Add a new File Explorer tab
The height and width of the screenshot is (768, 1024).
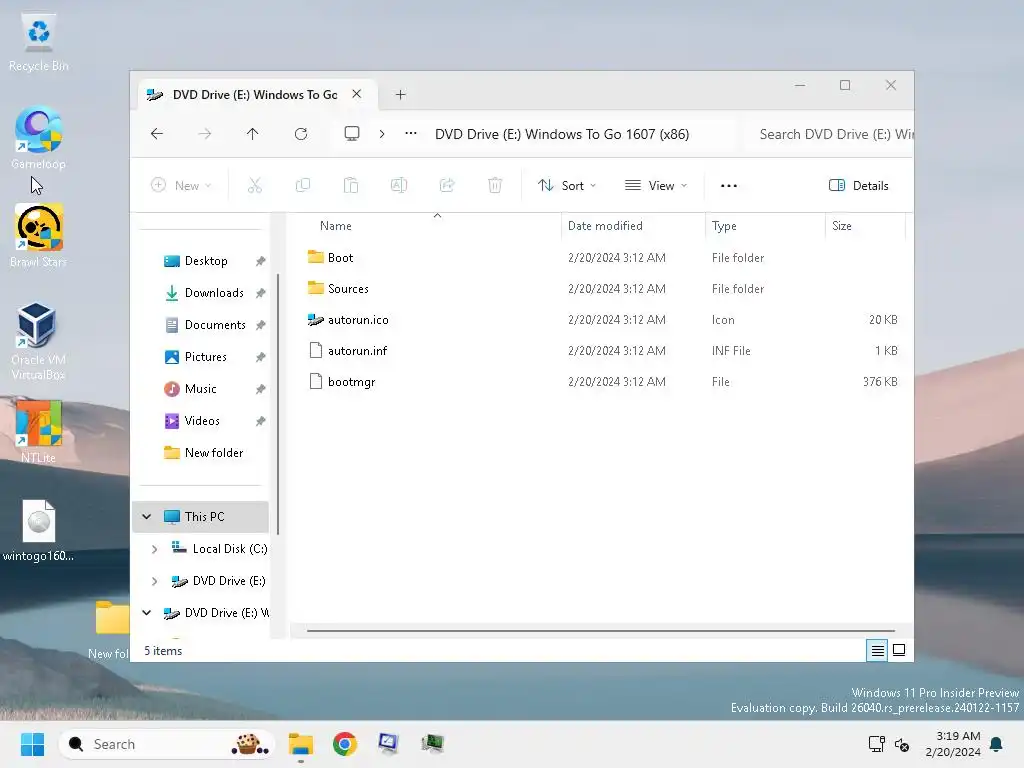tap(400, 95)
